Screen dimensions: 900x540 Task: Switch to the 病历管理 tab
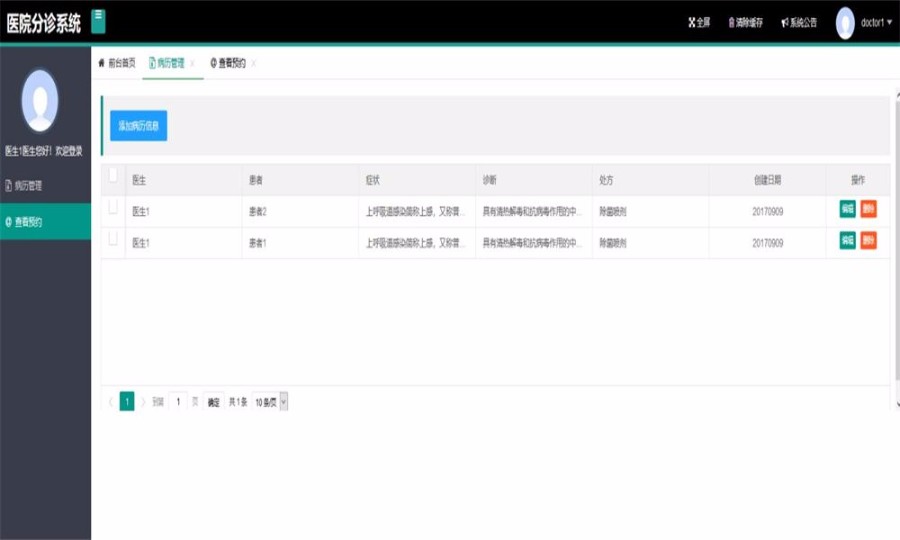click(166, 63)
